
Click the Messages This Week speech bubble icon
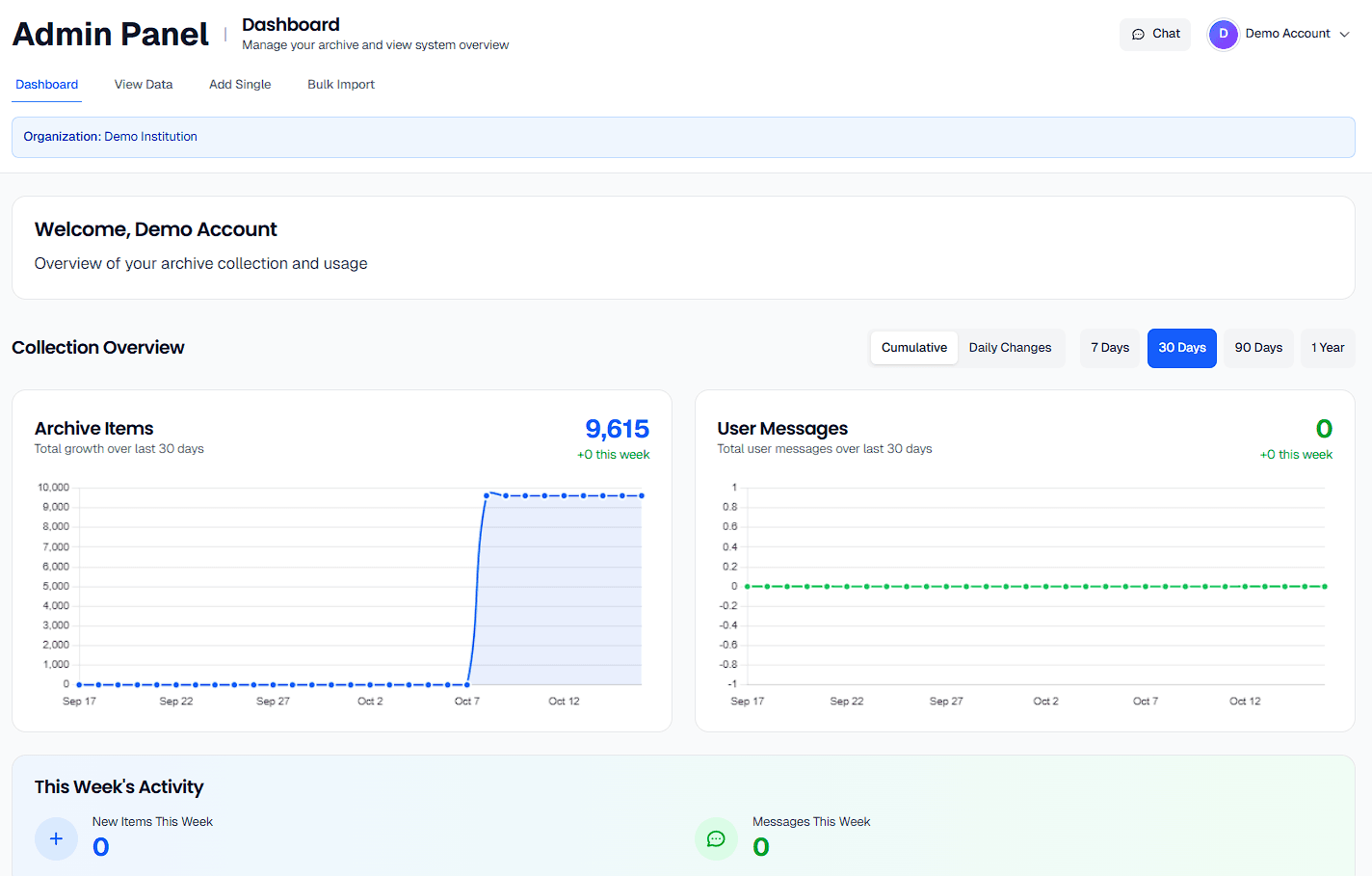[716, 838]
